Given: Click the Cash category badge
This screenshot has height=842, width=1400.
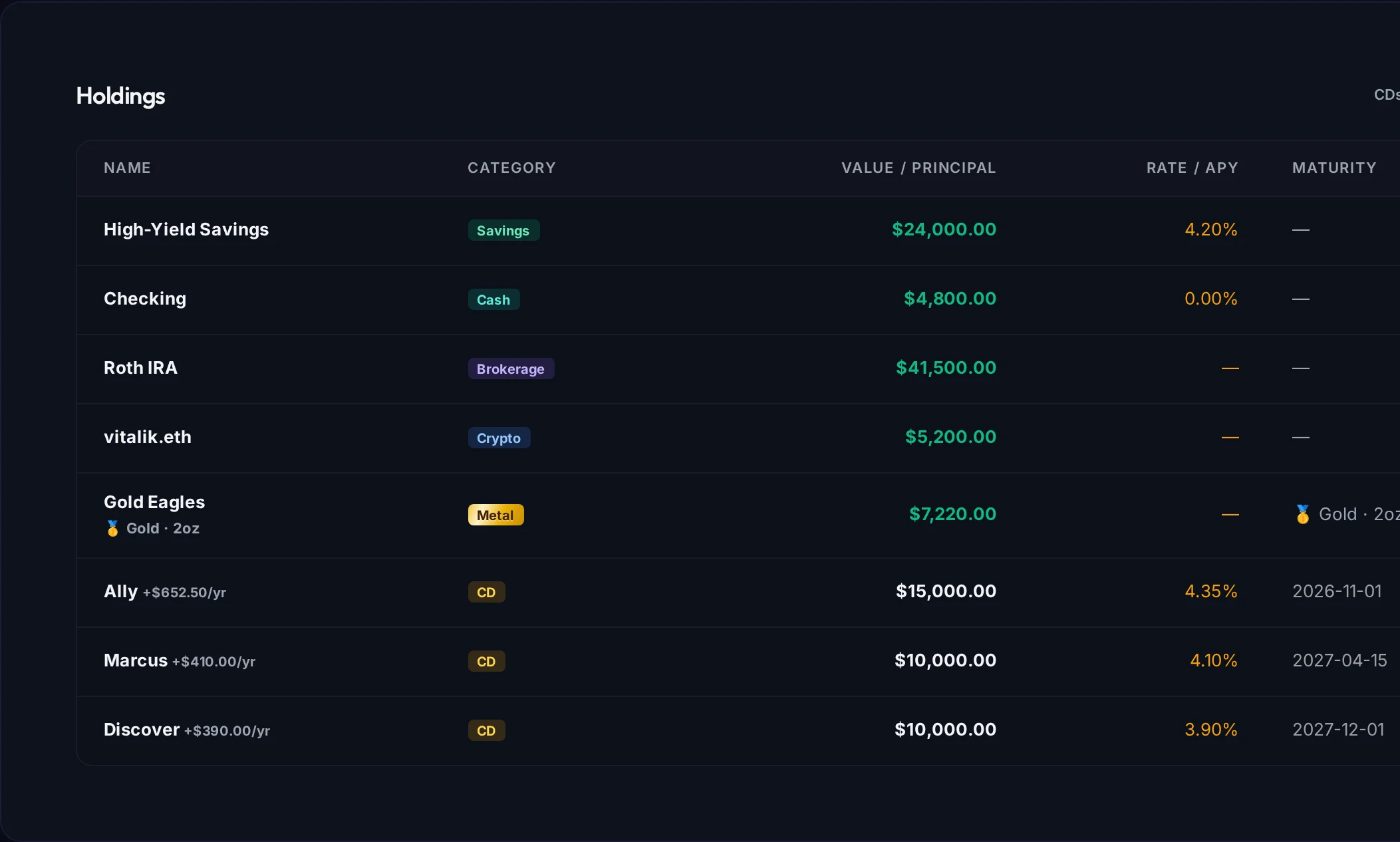Looking at the screenshot, I should tap(493, 299).
